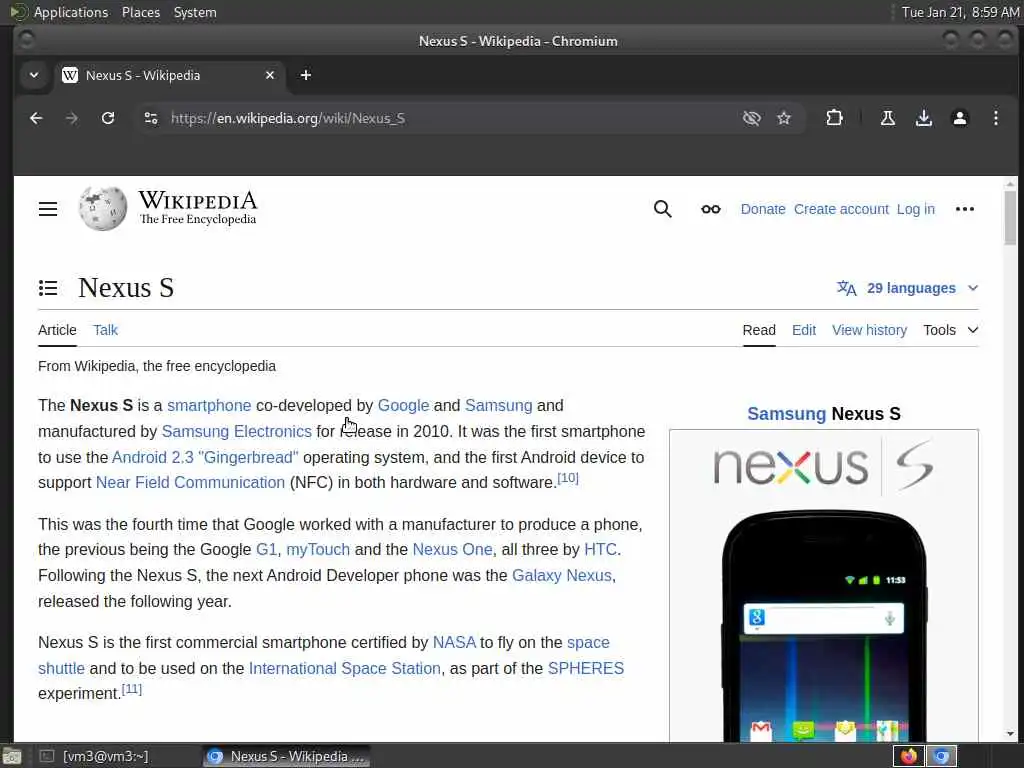Open the View history tab
Viewport: 1024px width, 768px height.
pyautogui.click(x=869, y=330)
